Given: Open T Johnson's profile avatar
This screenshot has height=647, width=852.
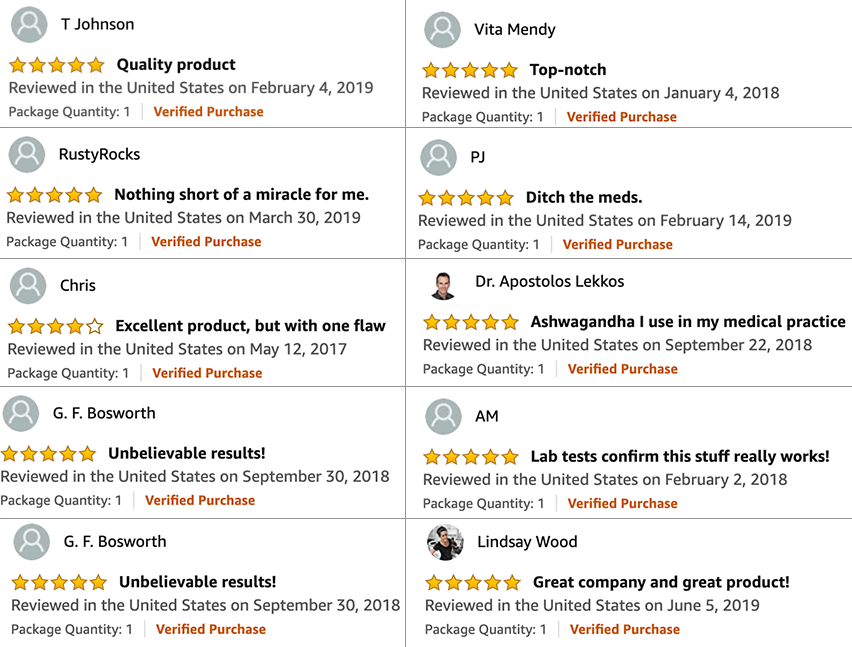Looking at the screenshot, I should pyautogui.click(x=29, y=24).
